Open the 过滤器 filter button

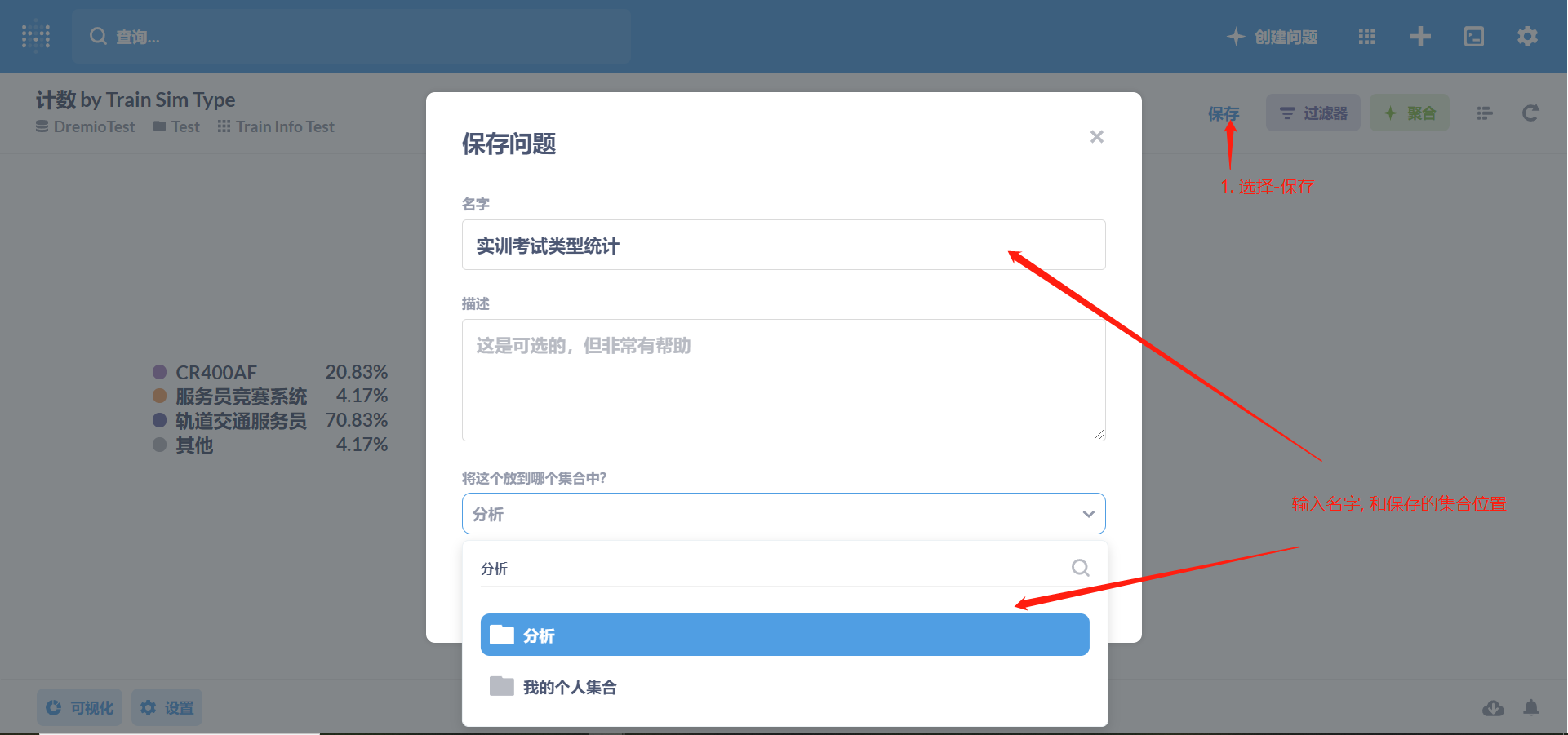(x=1313, y=113)
